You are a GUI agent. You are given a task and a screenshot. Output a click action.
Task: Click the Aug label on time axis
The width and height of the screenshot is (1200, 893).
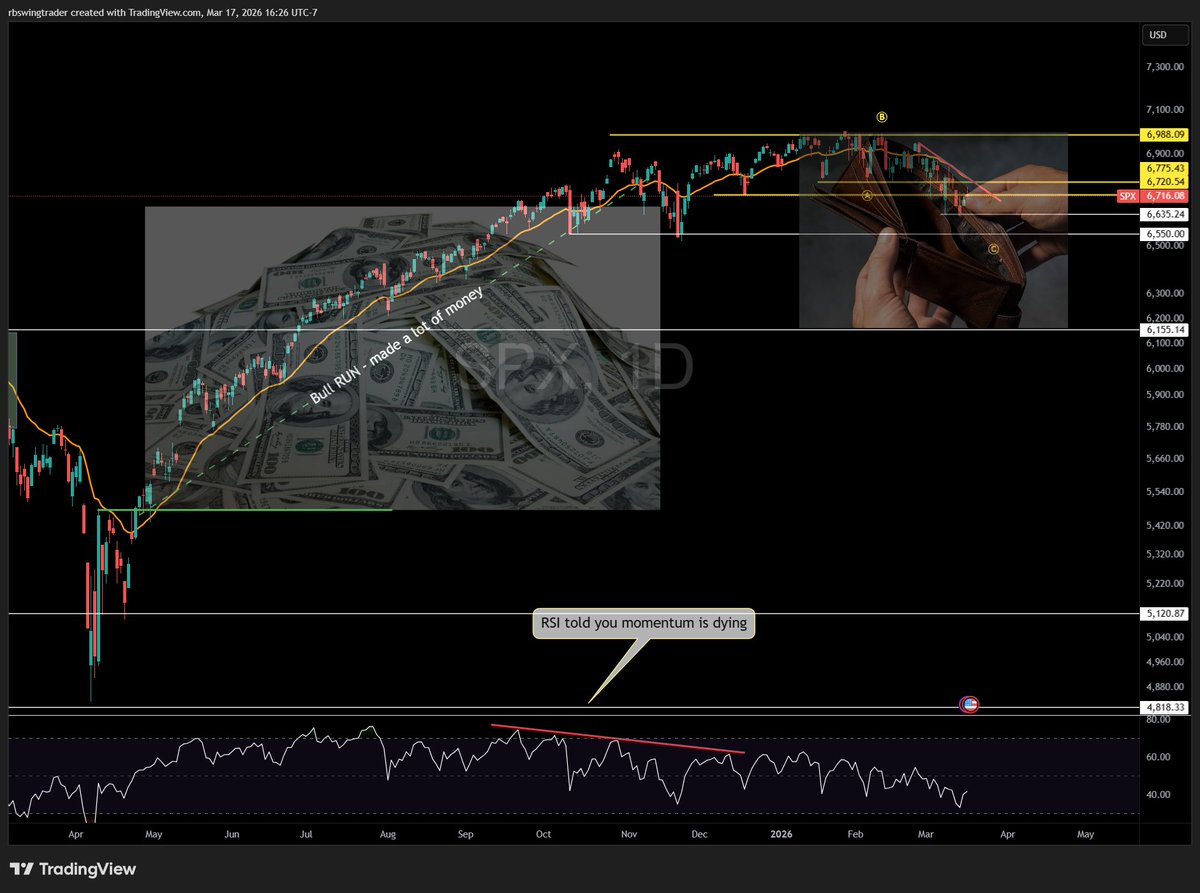click(x=388, y=832)
